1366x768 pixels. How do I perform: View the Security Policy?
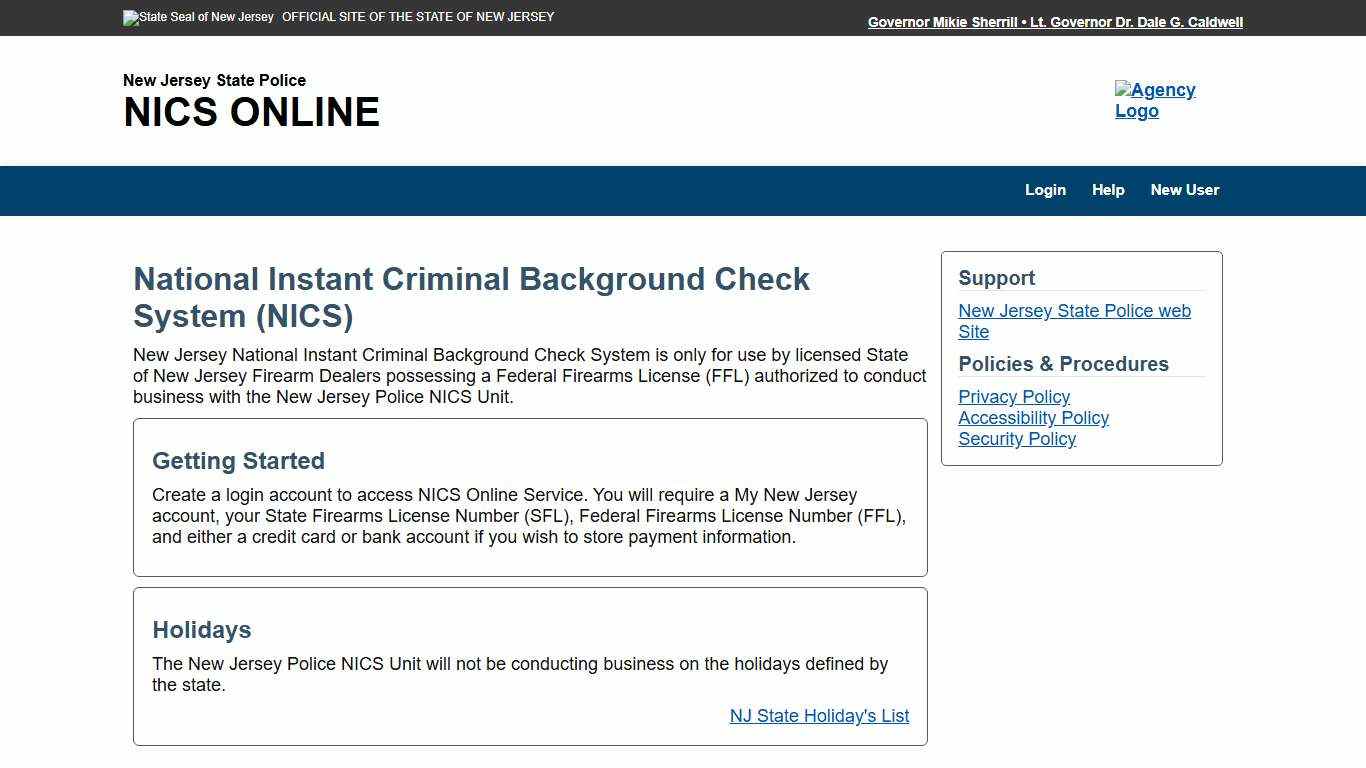1016,439
